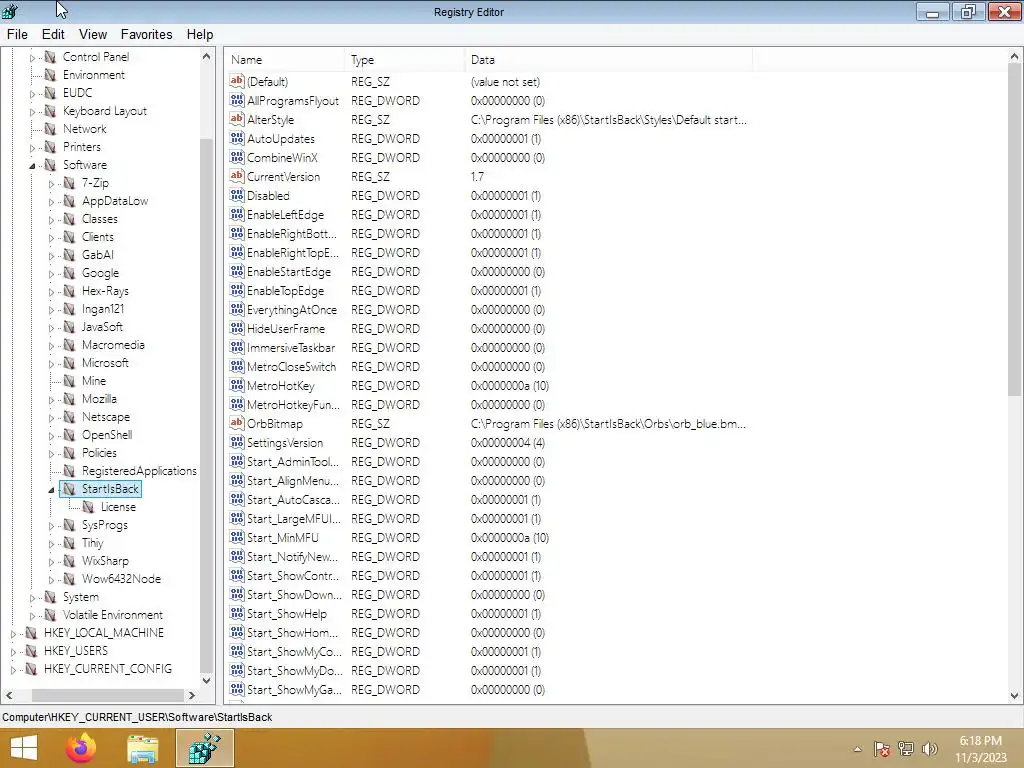This screenshot has height=768, width=1024.
Task: Select the AutoUpdates value name
Action: 281,138
